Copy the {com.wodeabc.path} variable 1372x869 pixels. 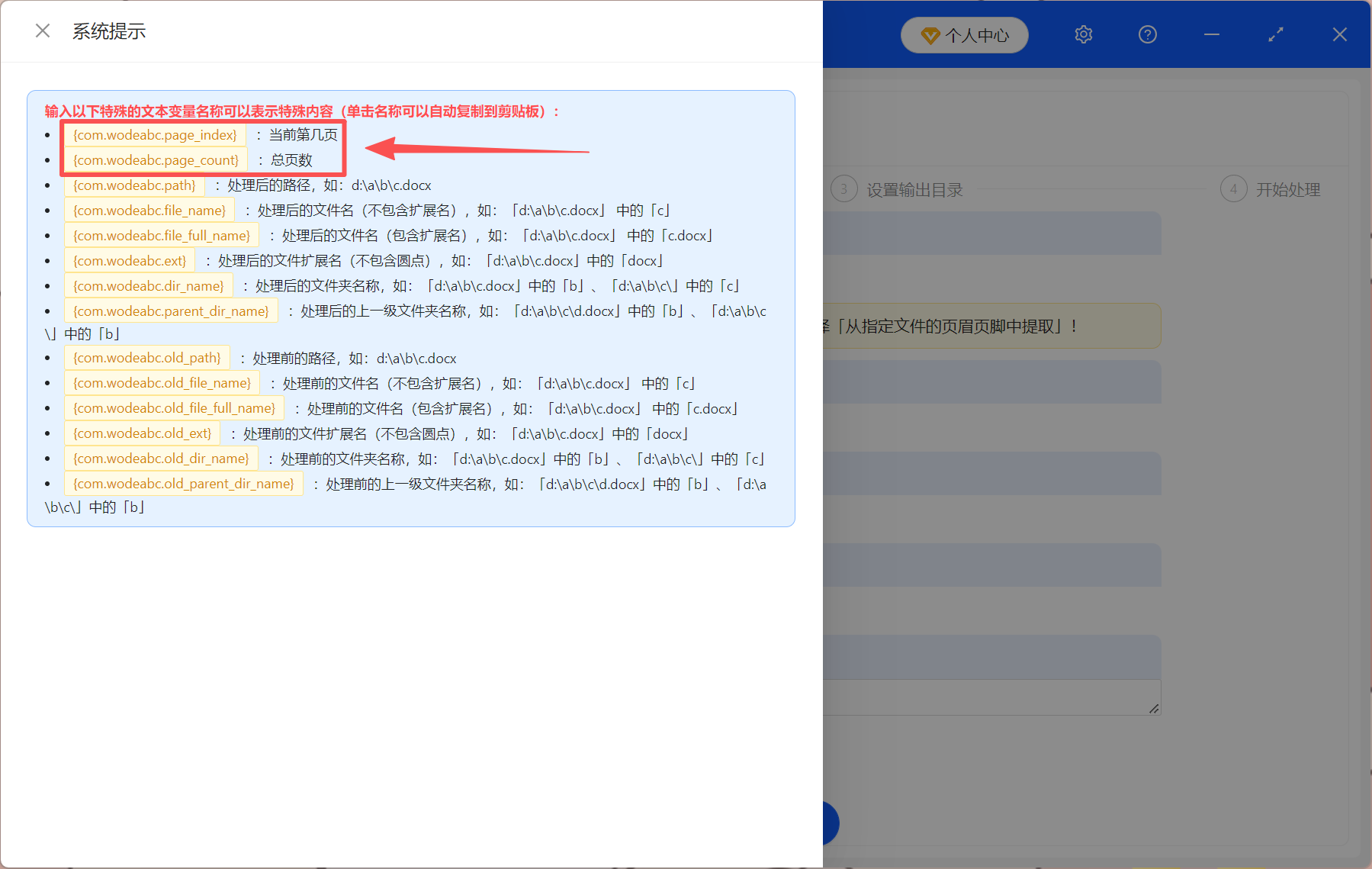pyautogui.click(x=133, y=185)
